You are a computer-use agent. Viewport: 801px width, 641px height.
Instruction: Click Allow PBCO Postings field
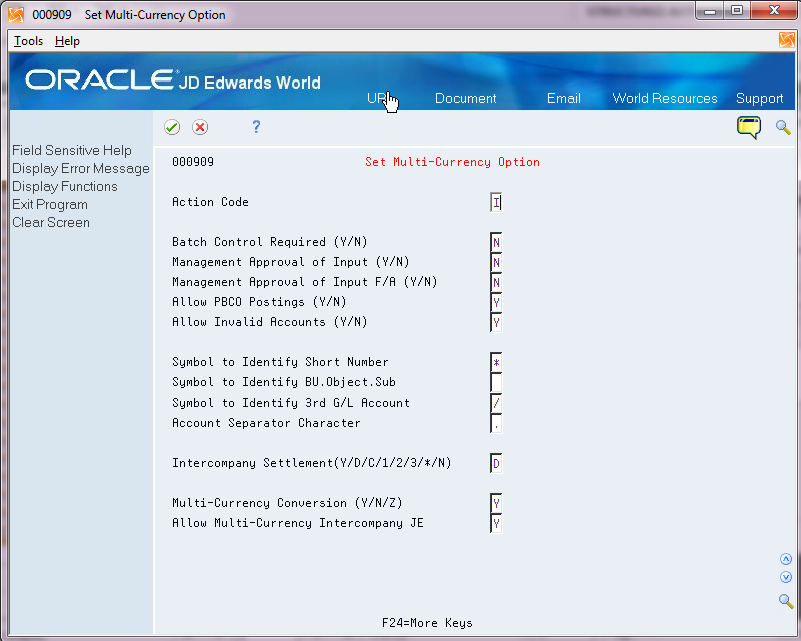tap(496, 302)
